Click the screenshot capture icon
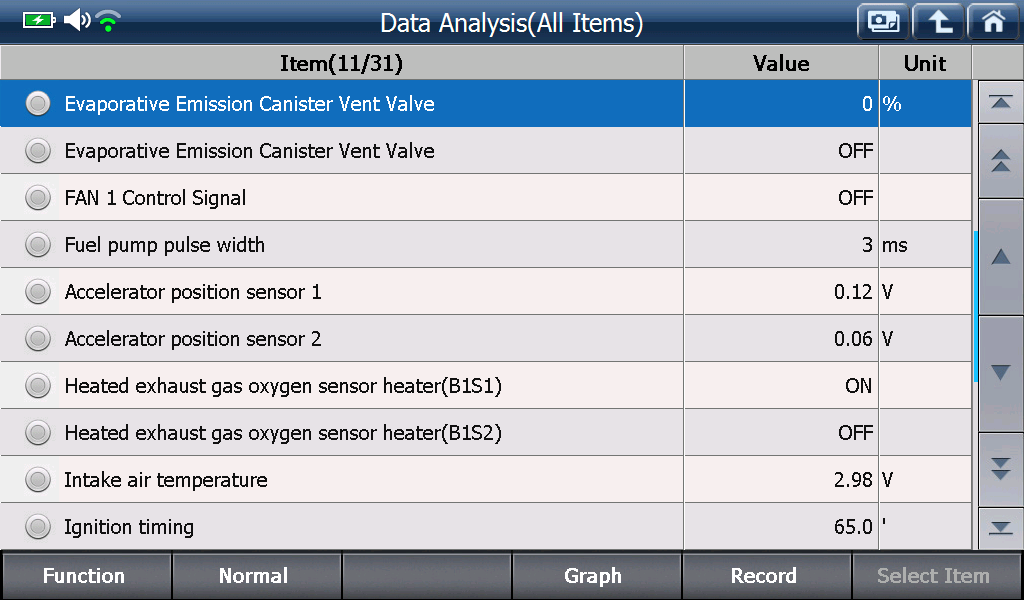Screen dimensions: 1024x600 click(x=883, y=22)
